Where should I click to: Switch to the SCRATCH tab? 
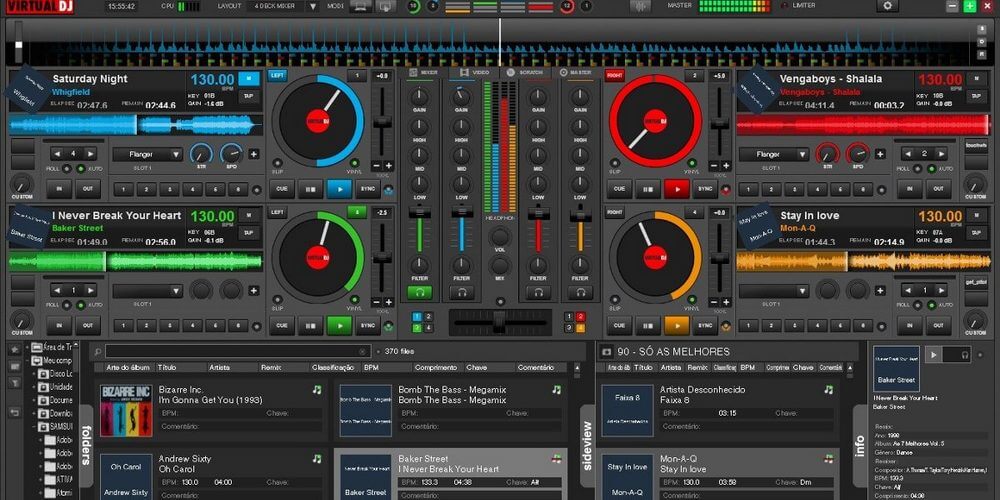[x=524, y=73]
